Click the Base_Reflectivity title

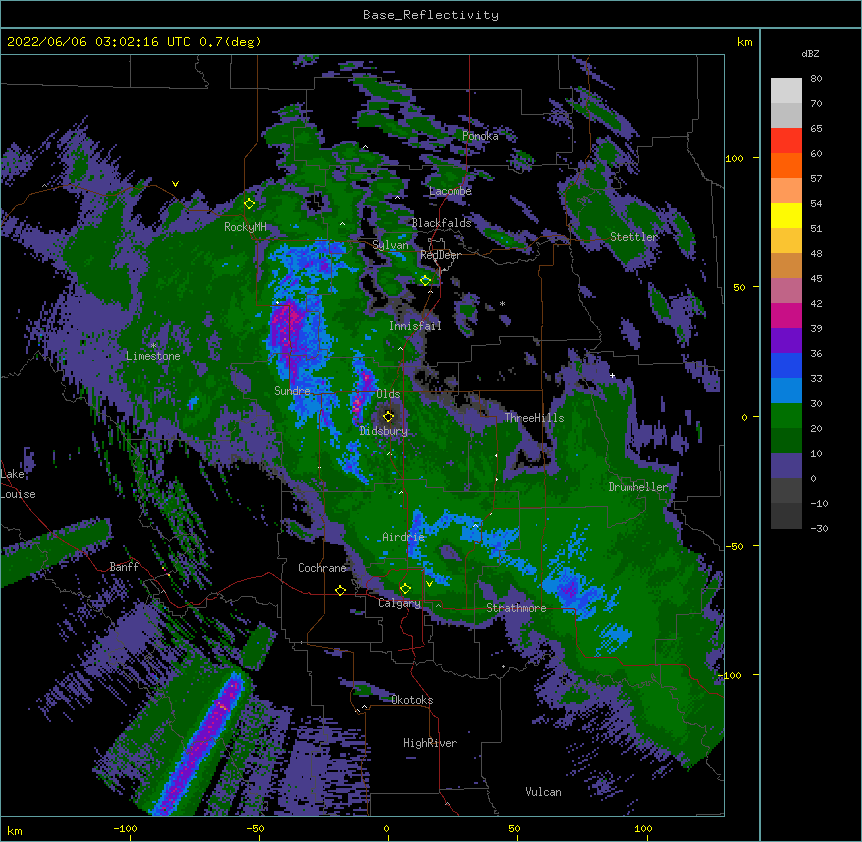tap(431, 15)
